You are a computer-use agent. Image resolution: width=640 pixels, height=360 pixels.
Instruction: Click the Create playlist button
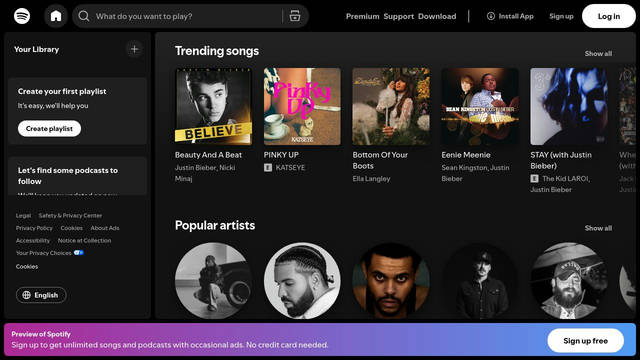pos(49,129)
